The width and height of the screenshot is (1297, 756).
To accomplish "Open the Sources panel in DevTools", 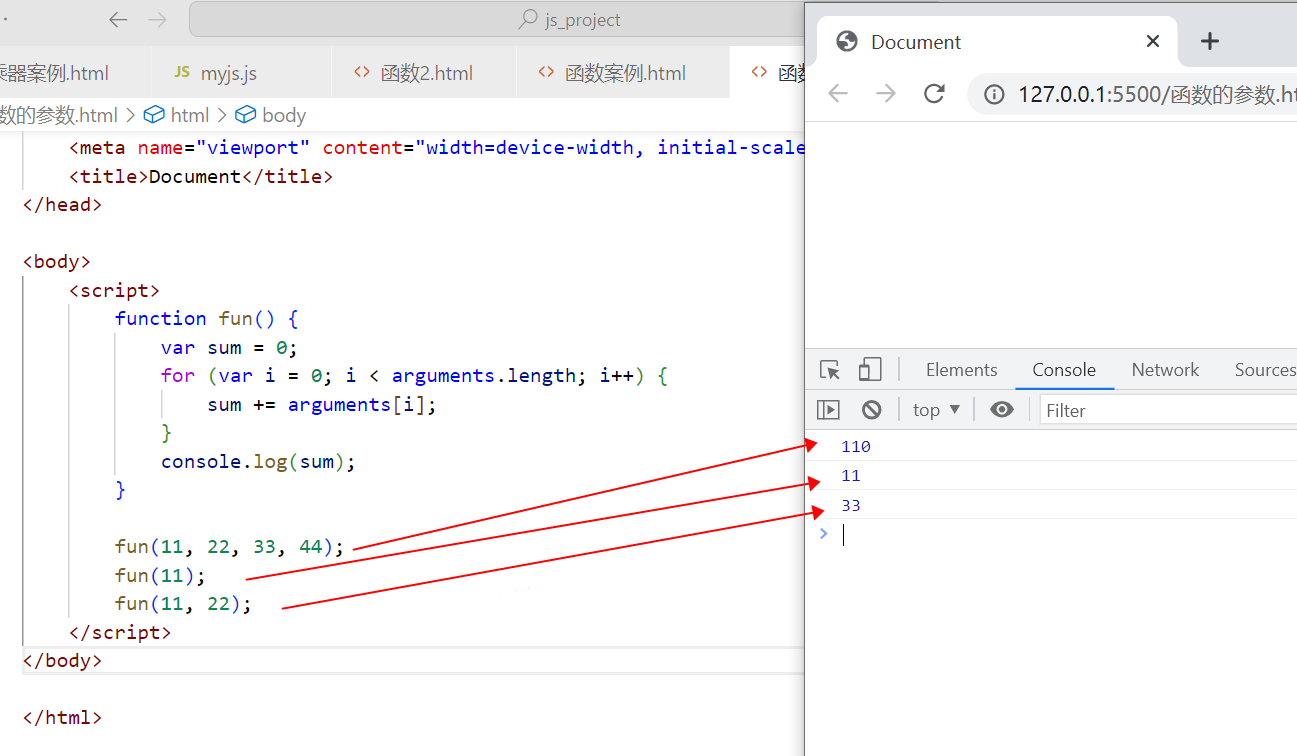I will pyautogui.click(x=1265, y=370).
